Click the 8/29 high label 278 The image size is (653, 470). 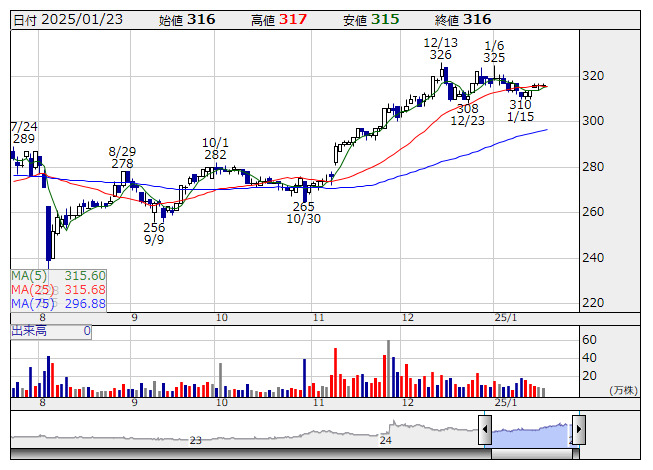tap(122, 163)
